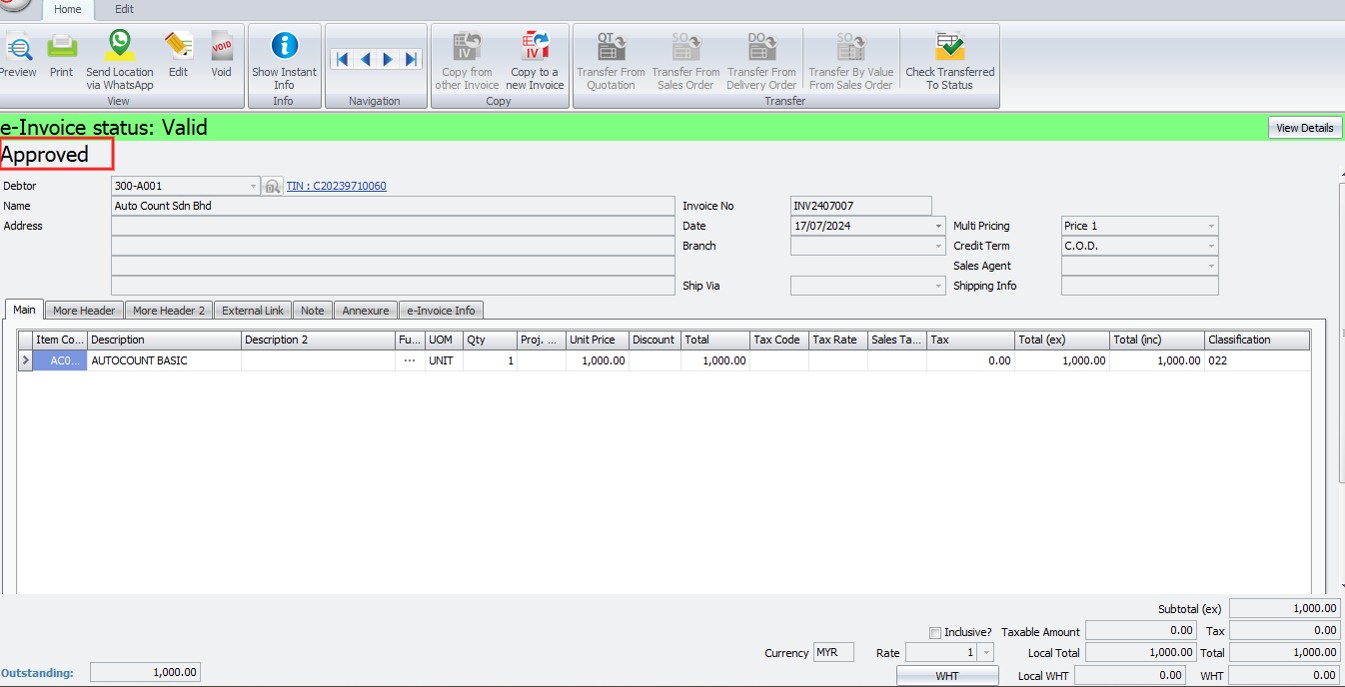This screenshot has height=687, width=1345.
Task: Open the Multi Pricing dropdown
Action: pos(1211,226)
